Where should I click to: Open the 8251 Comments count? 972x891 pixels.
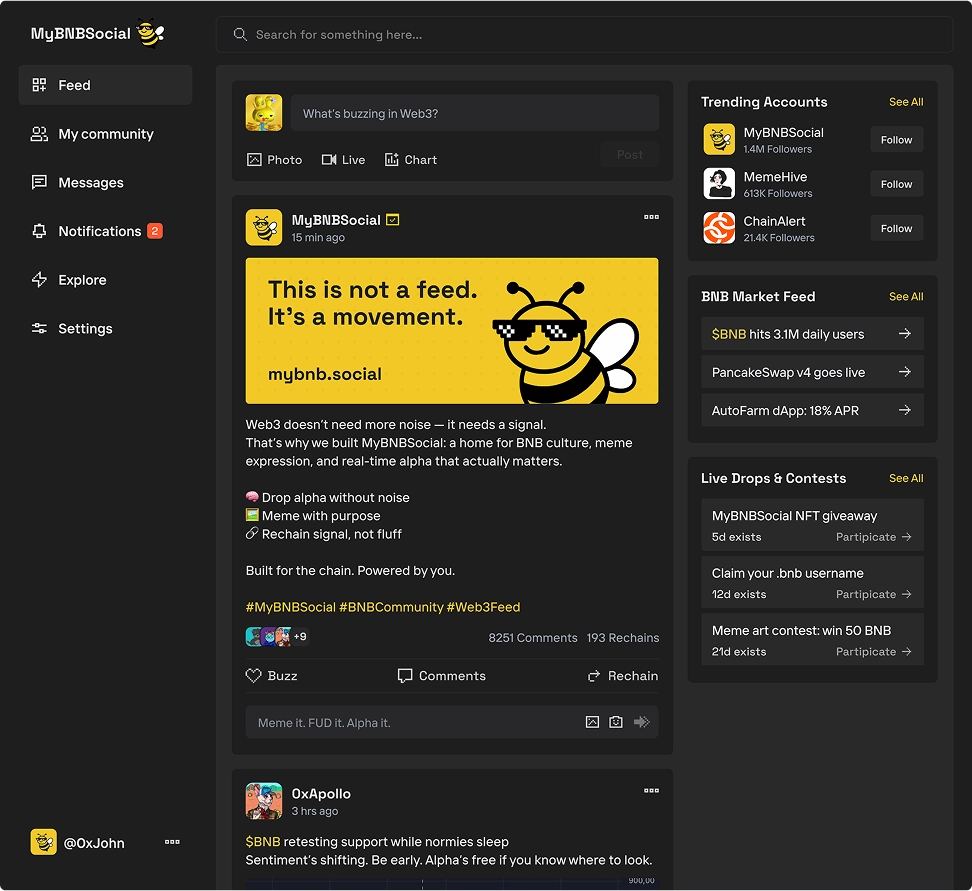click(x=532, y=638)
